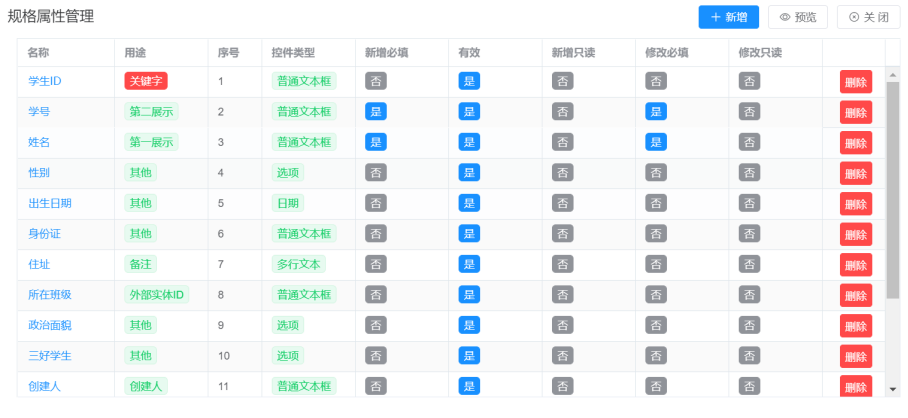Click the 创建人 usage tag
The height and width of the screenshot is (418, 908).
[146, 386]
